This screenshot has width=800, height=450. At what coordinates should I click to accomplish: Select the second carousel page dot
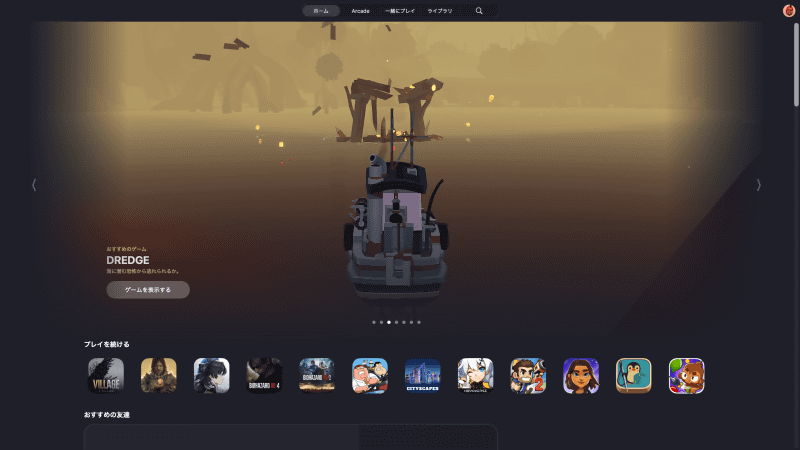point(381,322)
